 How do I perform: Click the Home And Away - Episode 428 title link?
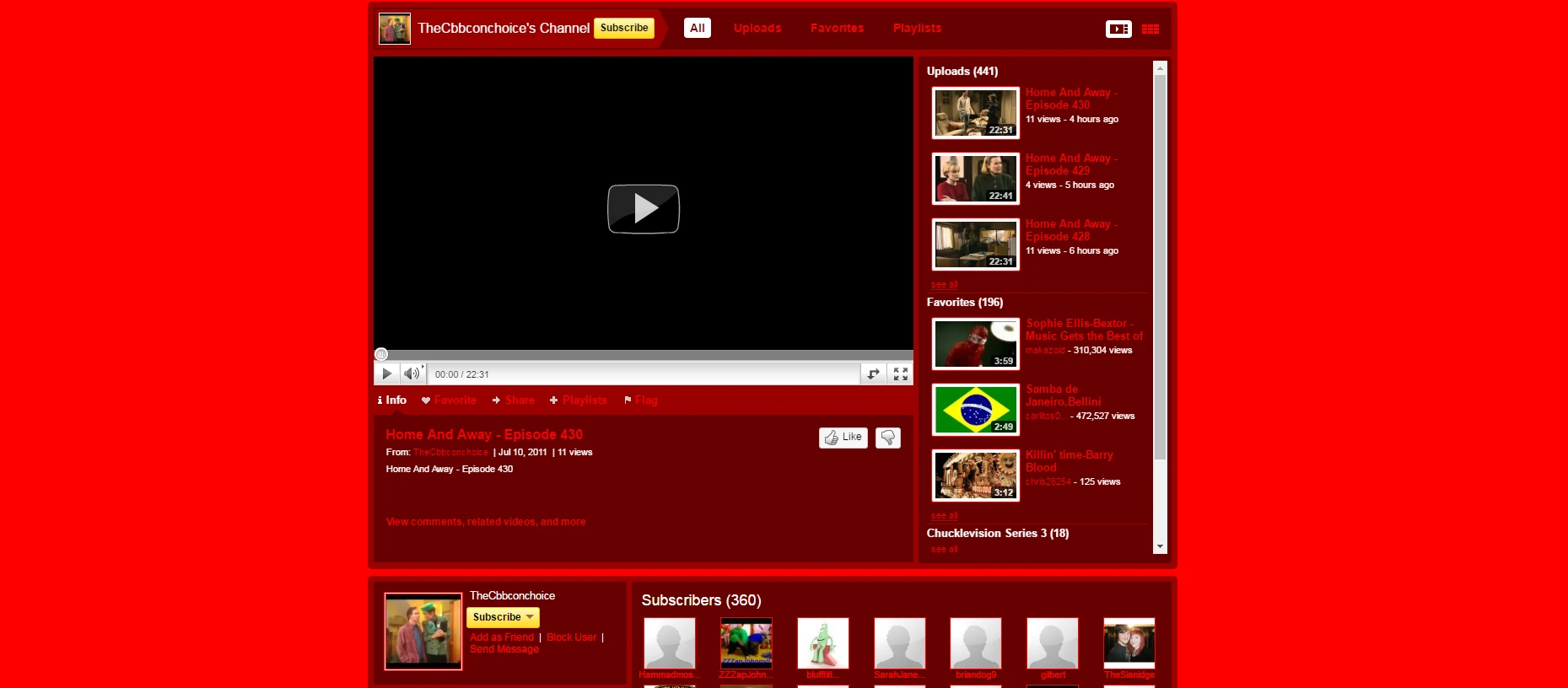click(x=1072, y=230)
